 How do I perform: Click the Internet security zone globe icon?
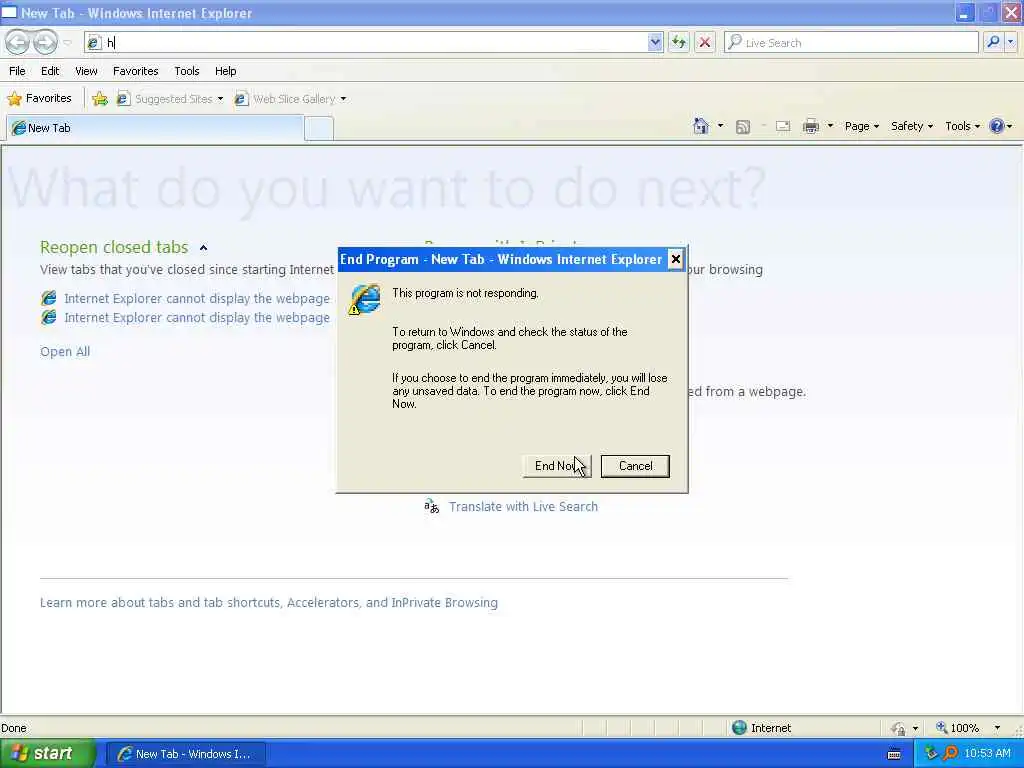(739, 728)
